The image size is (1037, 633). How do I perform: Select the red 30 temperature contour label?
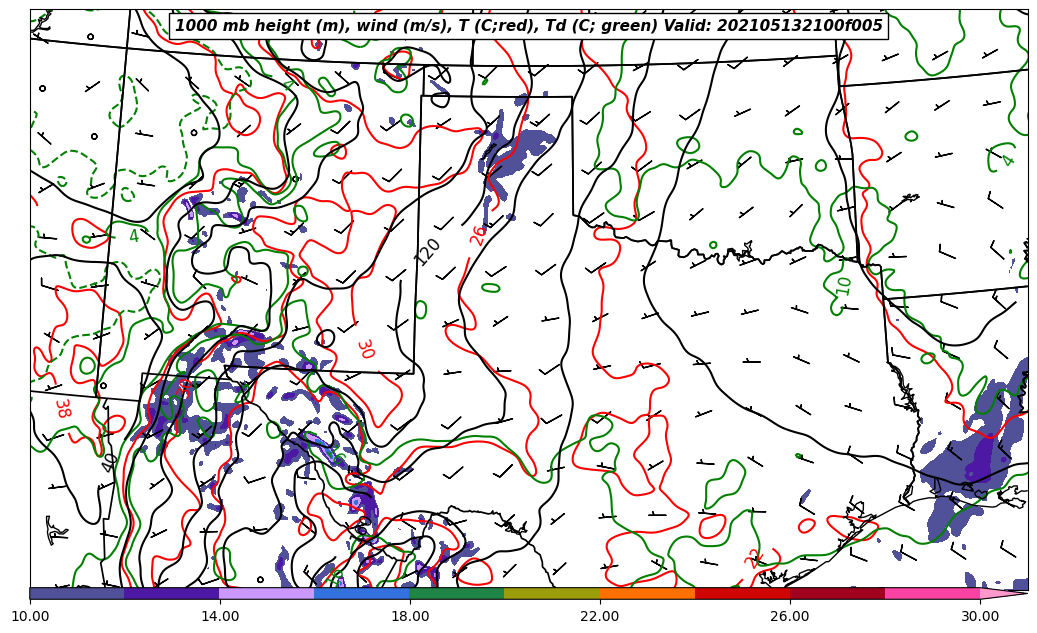click(365, 349)
